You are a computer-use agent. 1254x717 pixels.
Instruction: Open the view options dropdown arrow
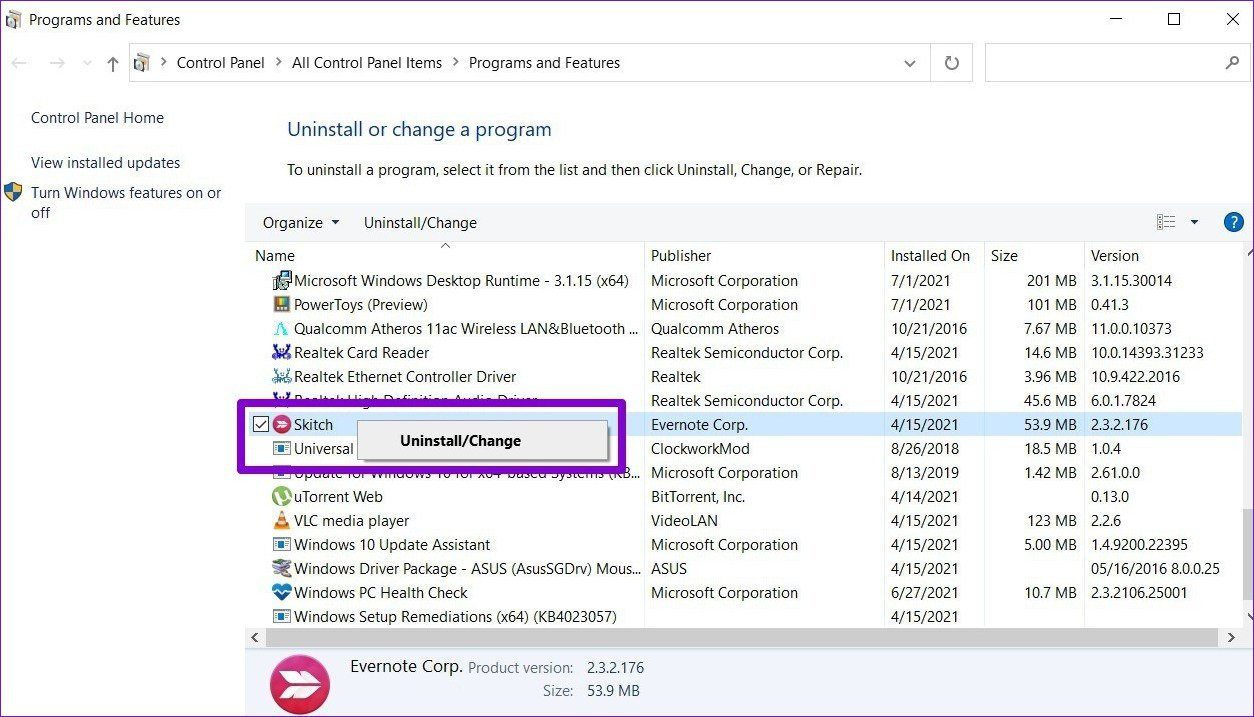click(1194, 223)
